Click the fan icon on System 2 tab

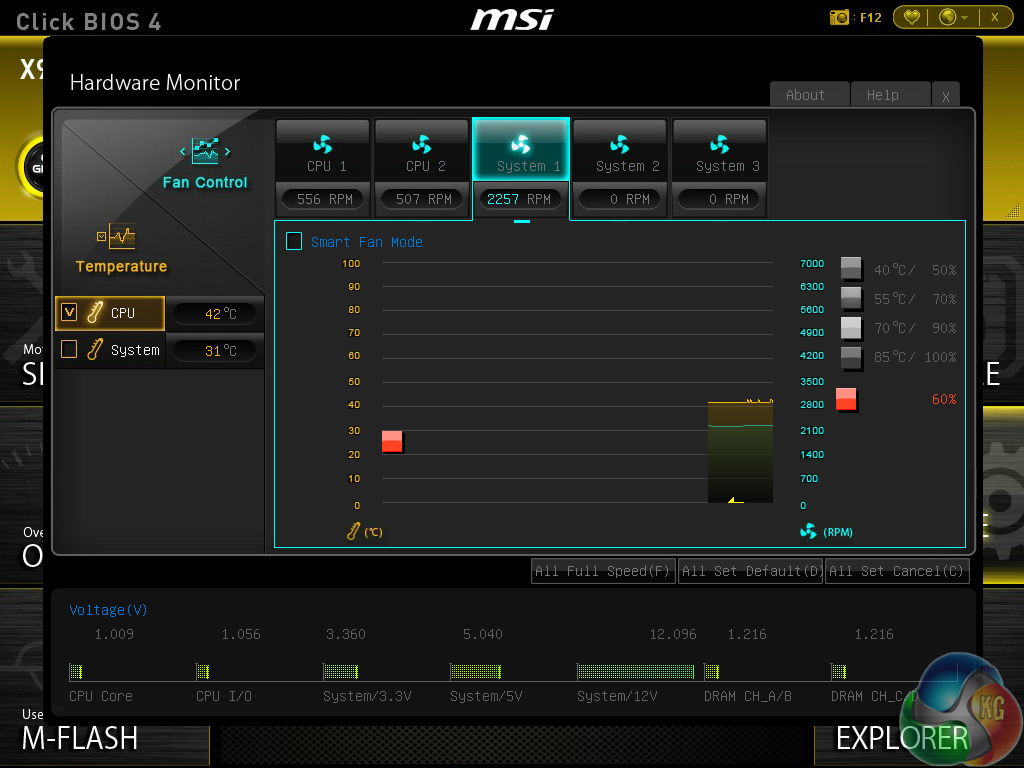coord(619,144)
